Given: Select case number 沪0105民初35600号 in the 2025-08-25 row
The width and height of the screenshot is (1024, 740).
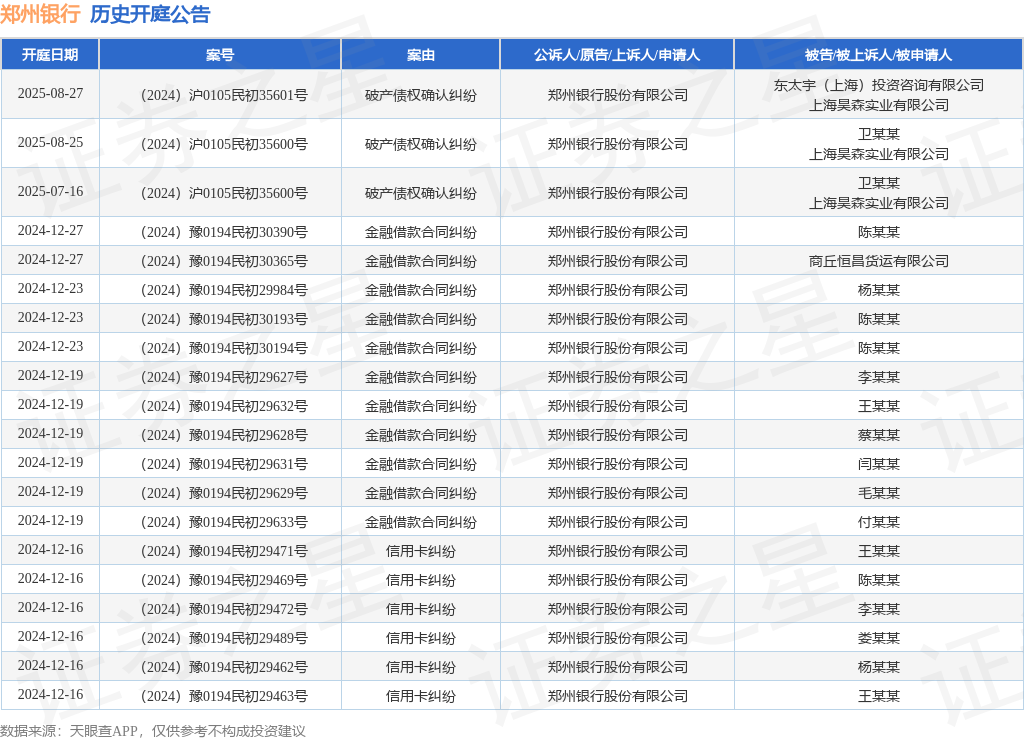Looking at the screenshot, I should coord(220,144).
